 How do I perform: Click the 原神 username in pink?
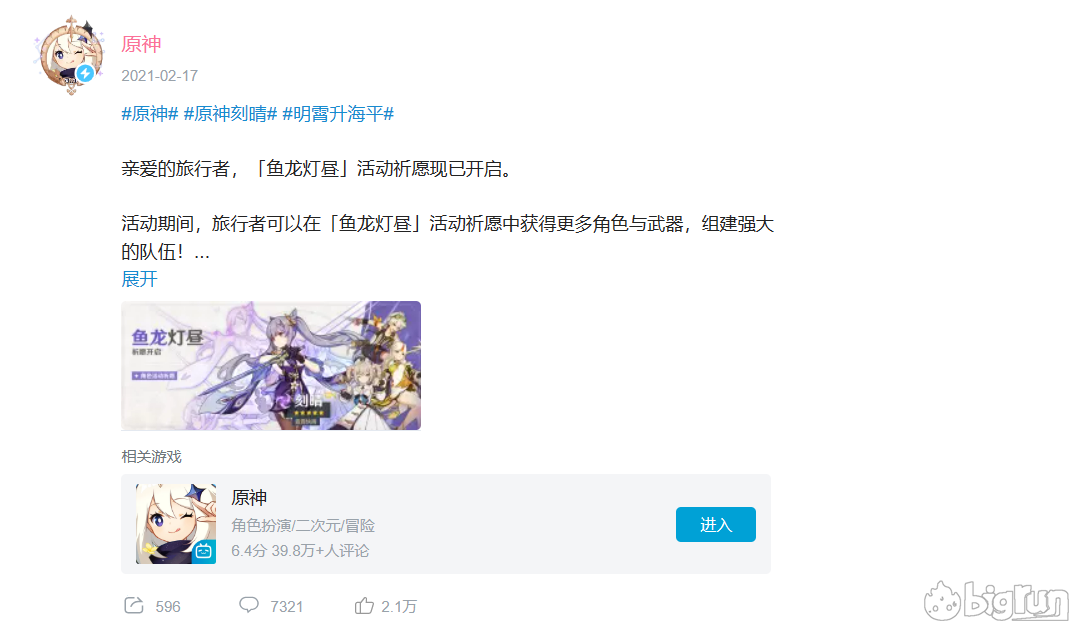[141, 44]
